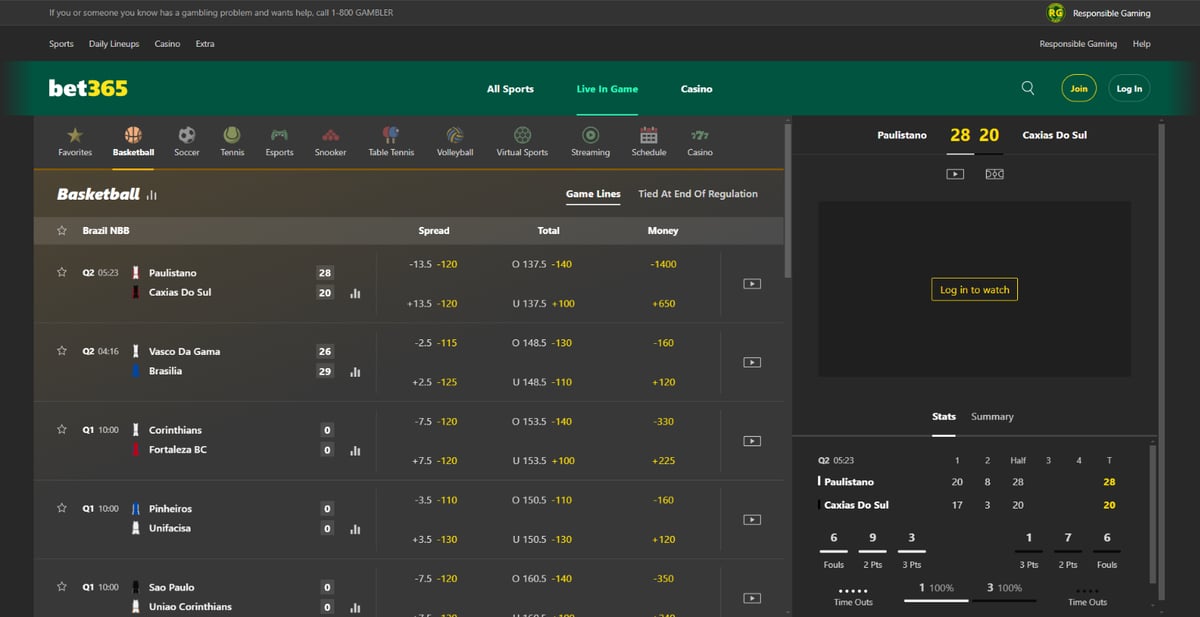Viewport: 1200px width, 617px height.
Task: Open the Schedule calendar icon
Action: [x=649, y=142]
